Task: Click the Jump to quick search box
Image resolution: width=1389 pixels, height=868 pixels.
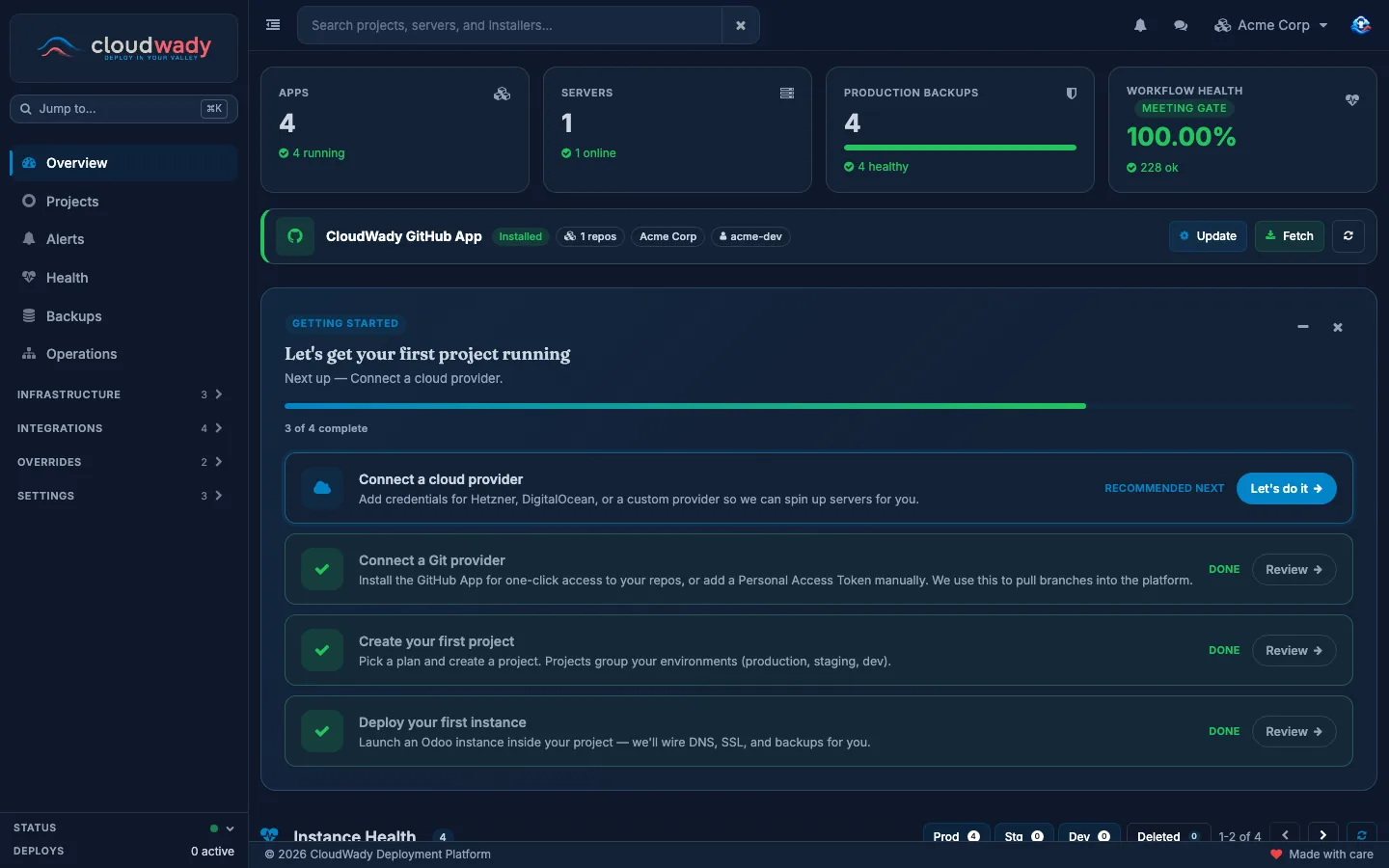Action: click(x=123, y=109)
